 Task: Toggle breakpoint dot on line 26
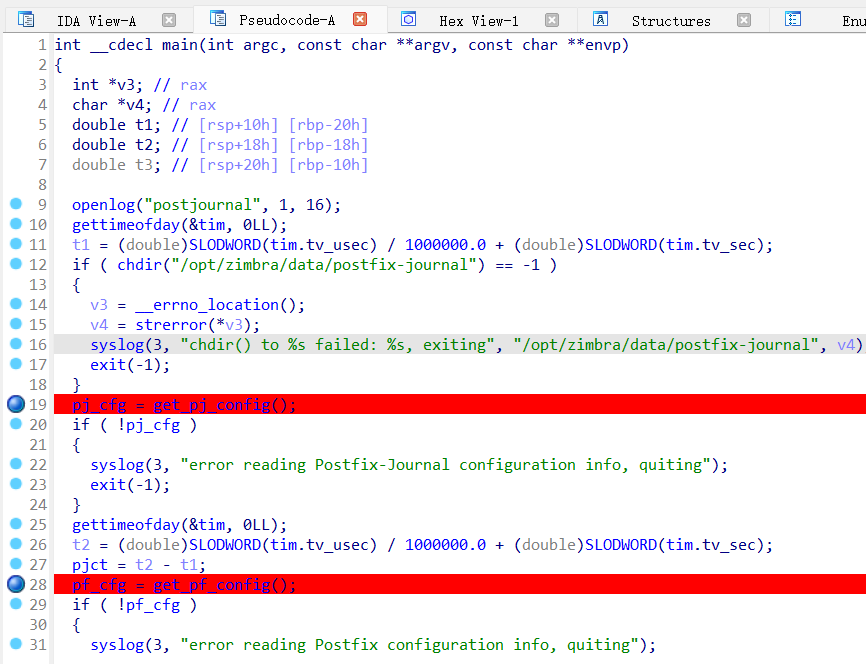coord(16,544)
